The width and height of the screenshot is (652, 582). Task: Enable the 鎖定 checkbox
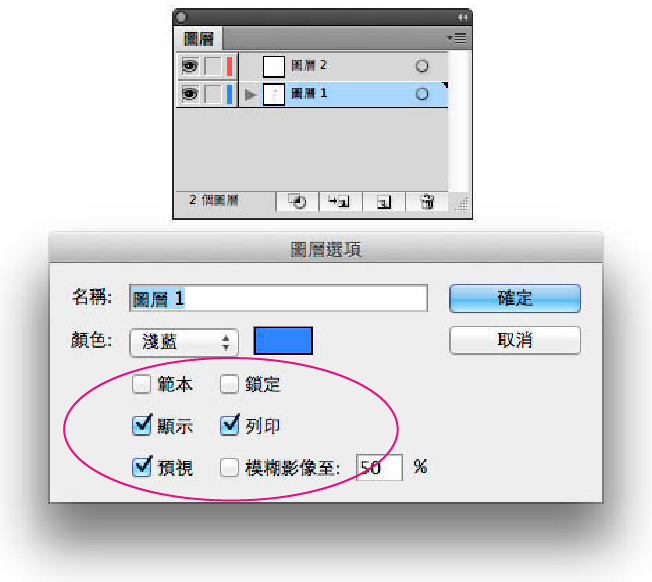click(229, 384)
